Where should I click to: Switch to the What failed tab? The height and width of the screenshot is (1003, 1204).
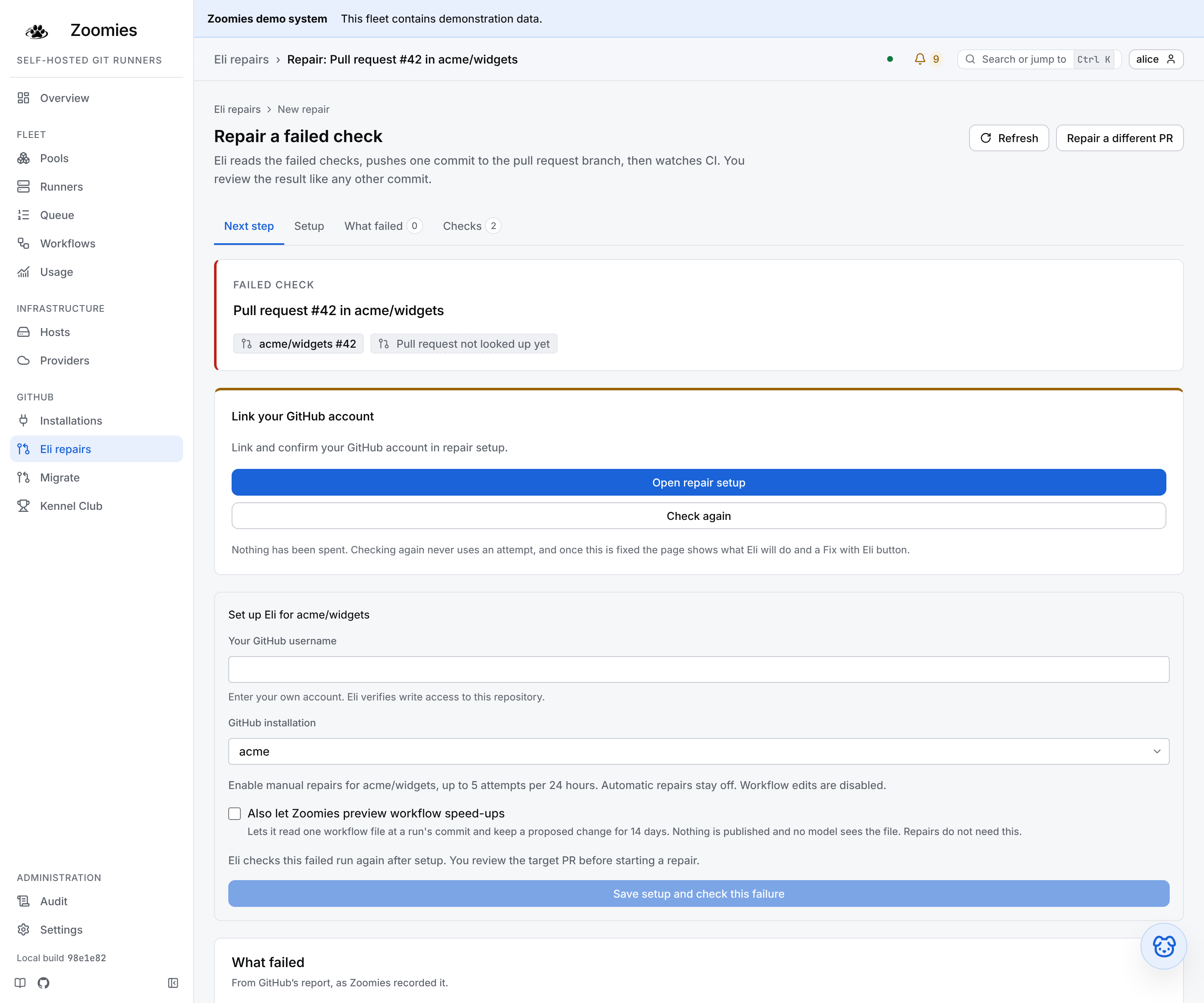click(x=383, y=226)
